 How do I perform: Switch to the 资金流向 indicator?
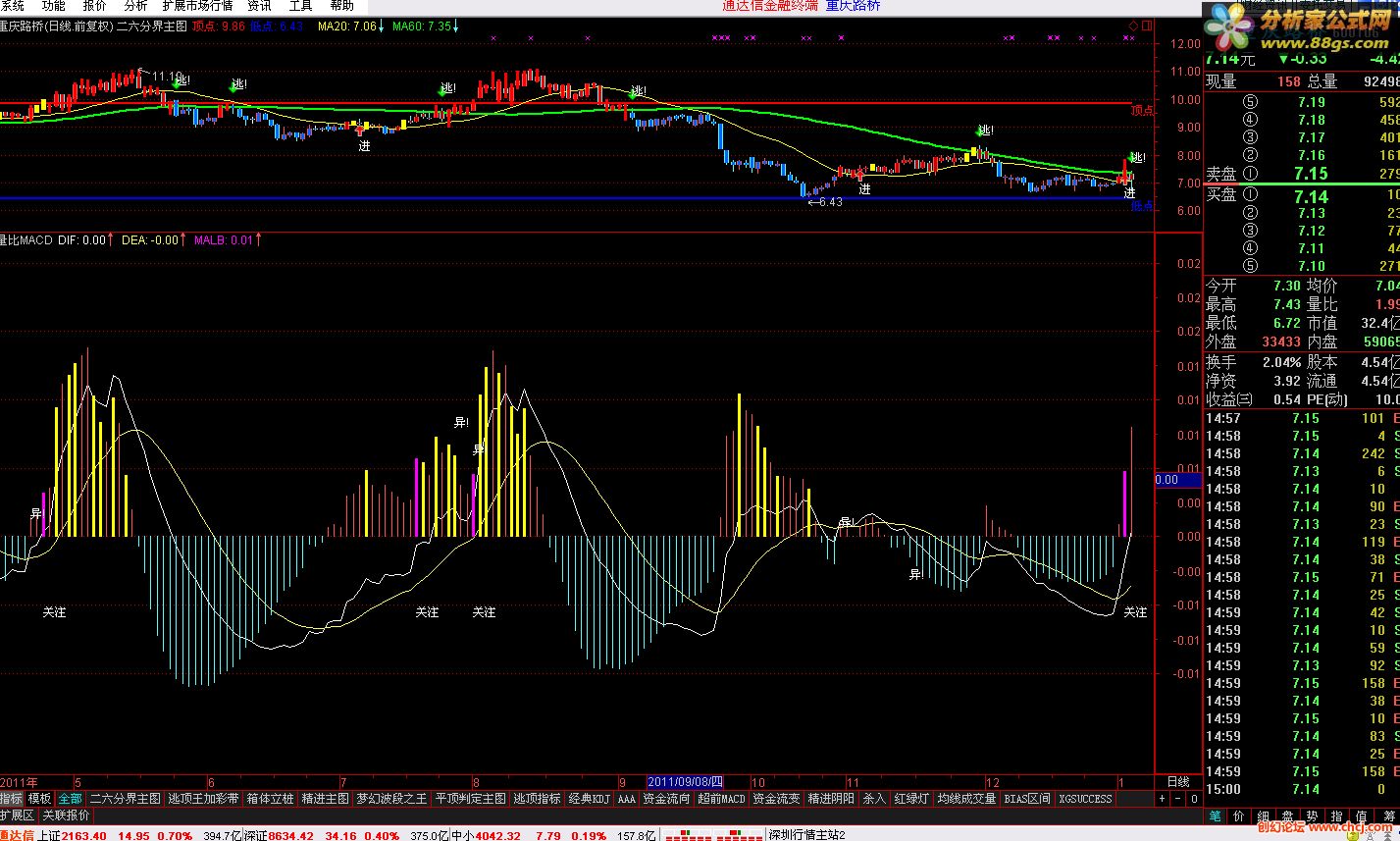tap(667, 799)
